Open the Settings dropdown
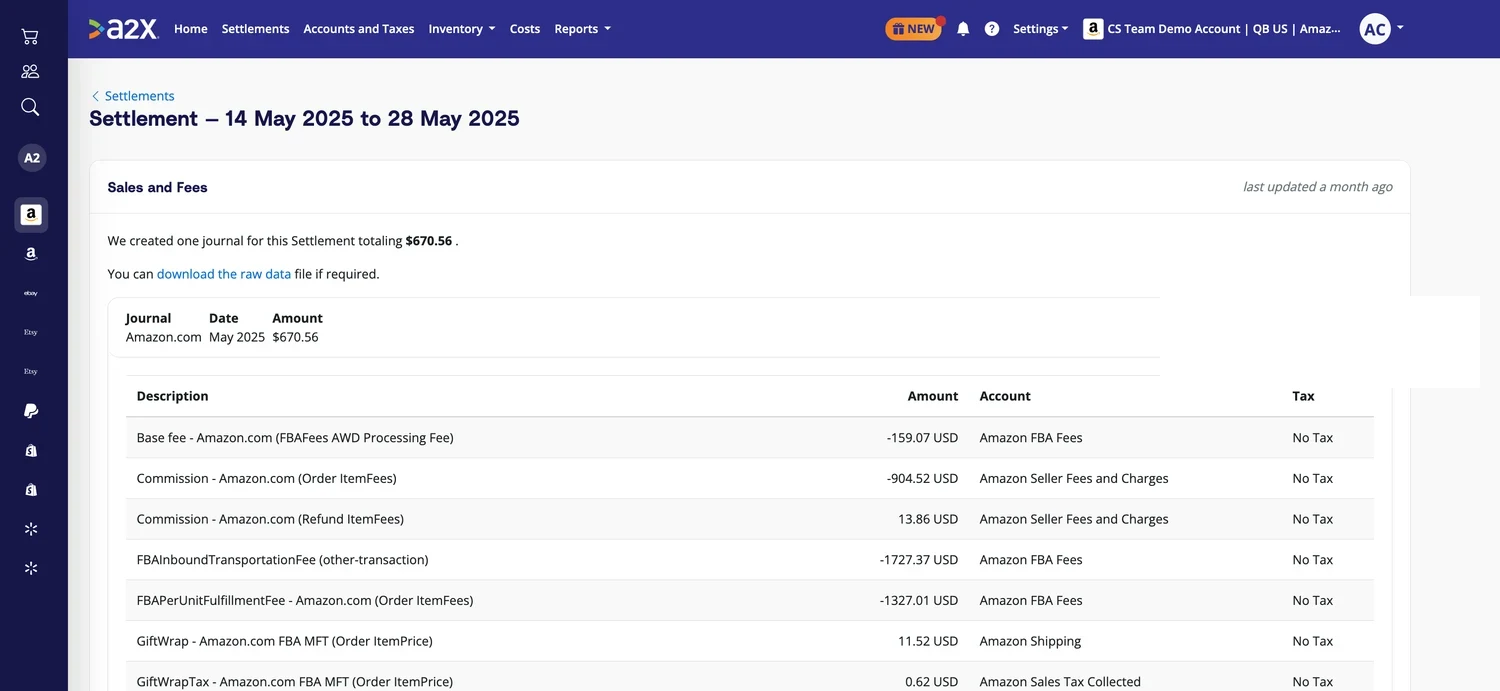1500x691 pixels. pyautogui.click(x=1040, y=29)
